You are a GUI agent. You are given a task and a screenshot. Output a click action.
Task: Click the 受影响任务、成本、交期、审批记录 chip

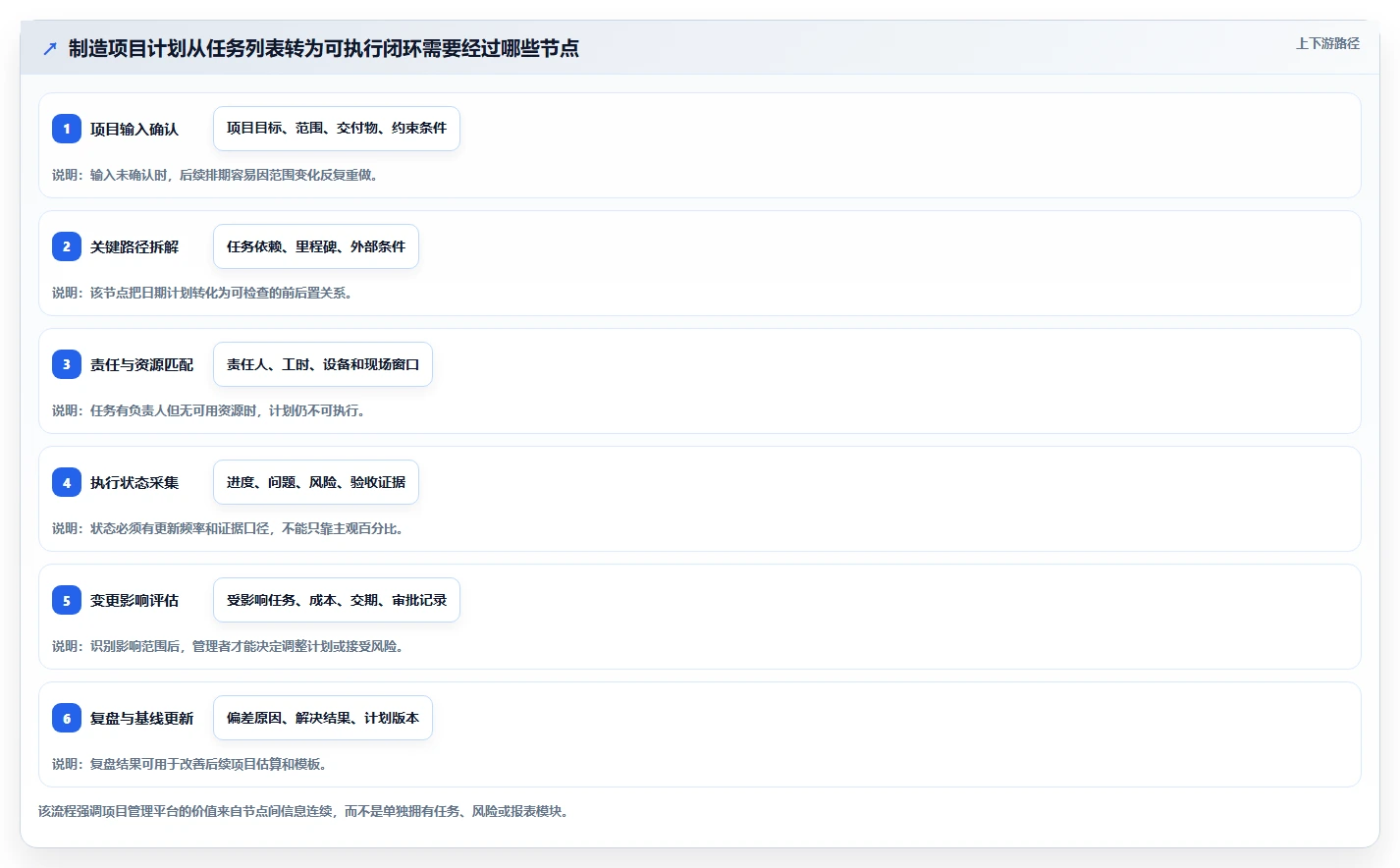click(337, 600)
